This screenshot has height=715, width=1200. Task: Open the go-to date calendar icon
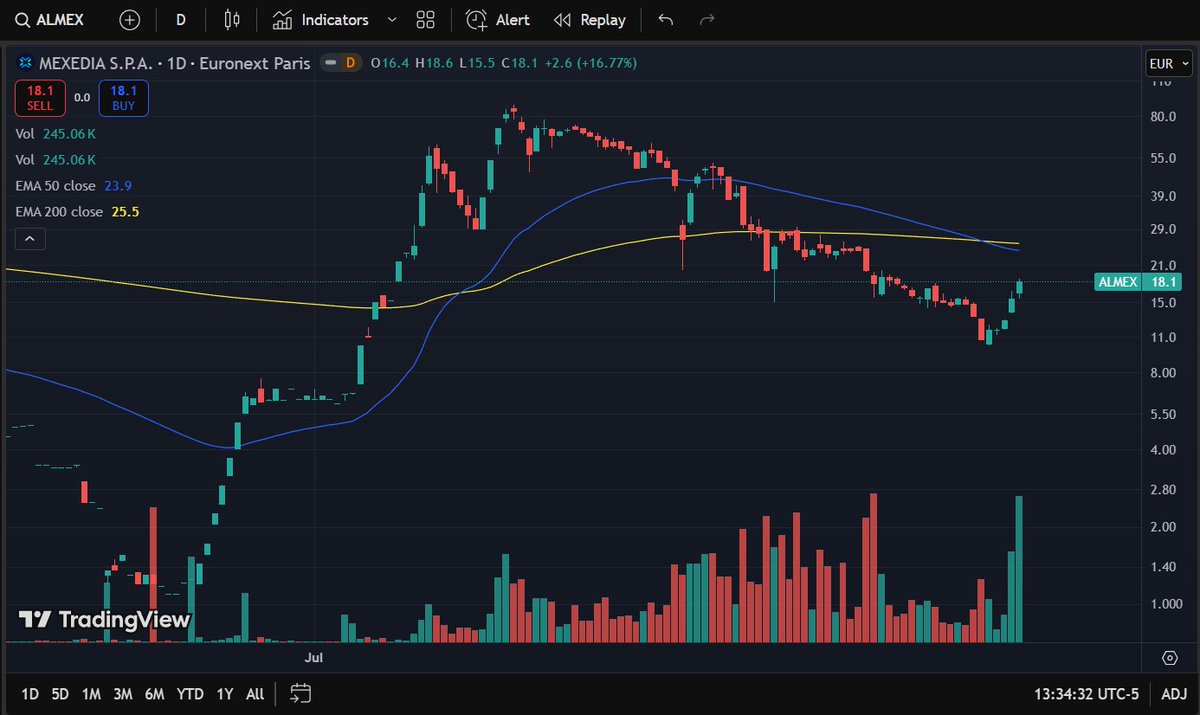click(301, 693)
